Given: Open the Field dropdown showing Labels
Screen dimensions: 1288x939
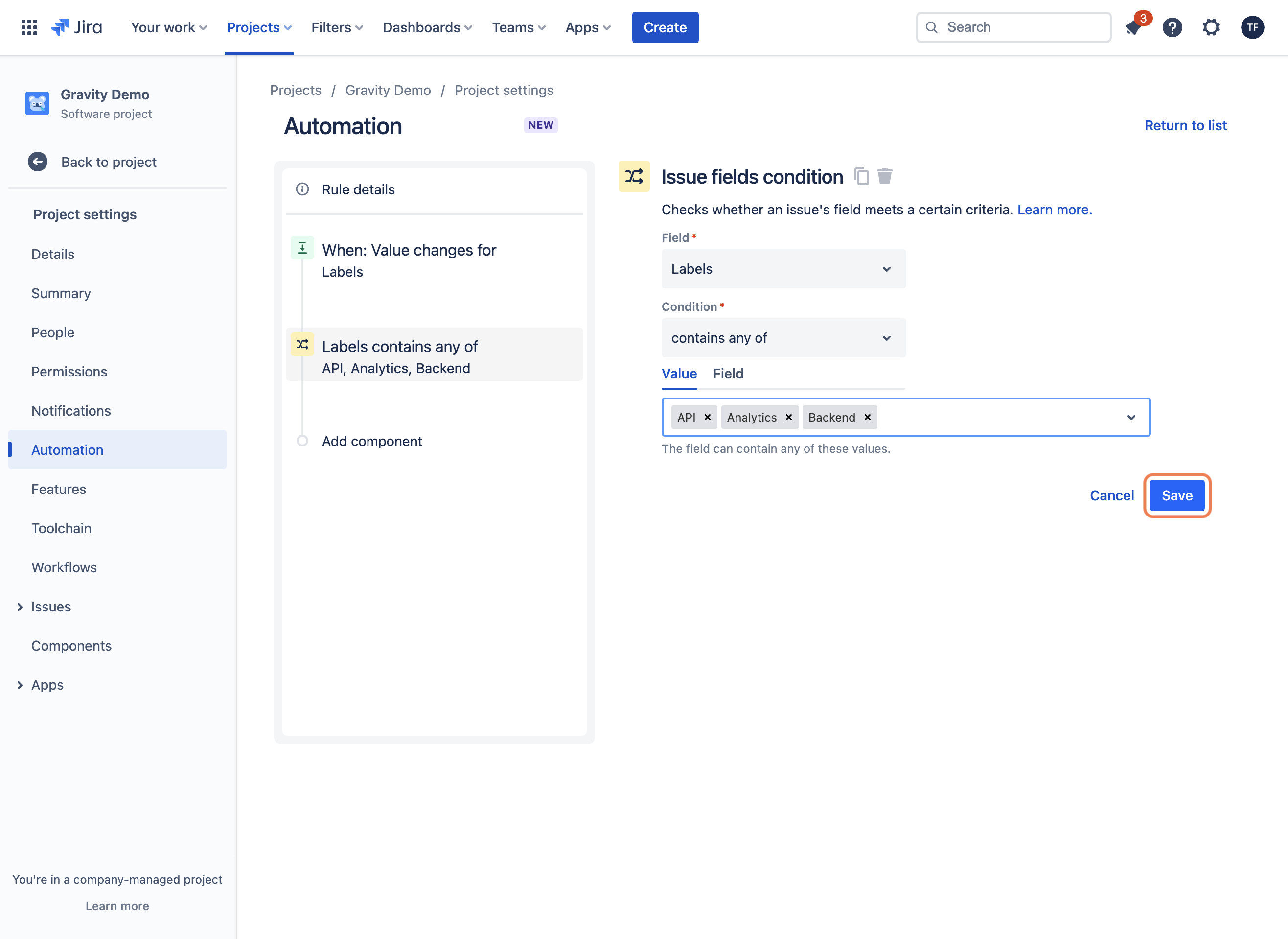Looking at the screenshot, I should pyautogui.click(x=783, y=269).
